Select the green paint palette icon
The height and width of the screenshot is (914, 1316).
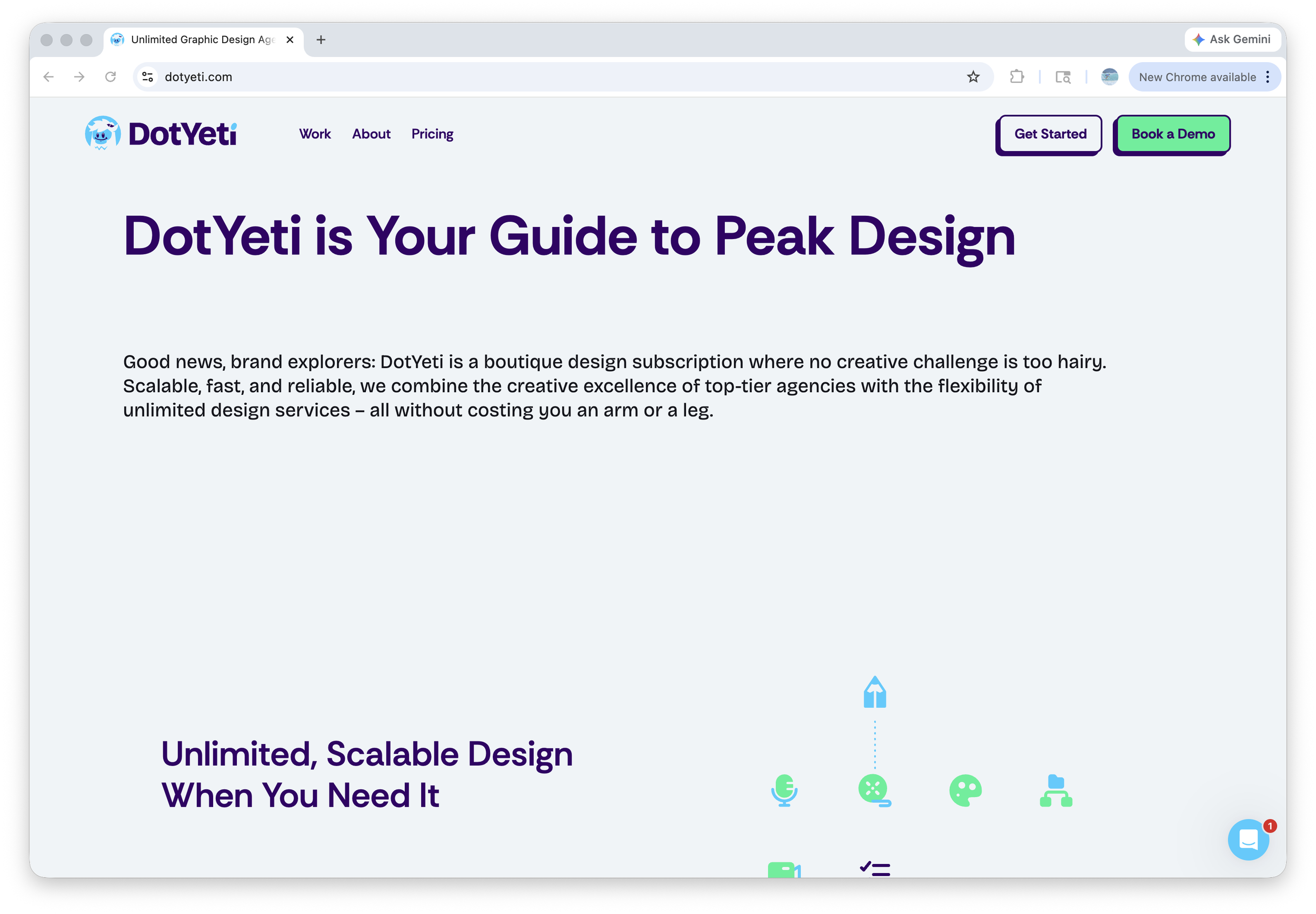(x=965, y=790)
